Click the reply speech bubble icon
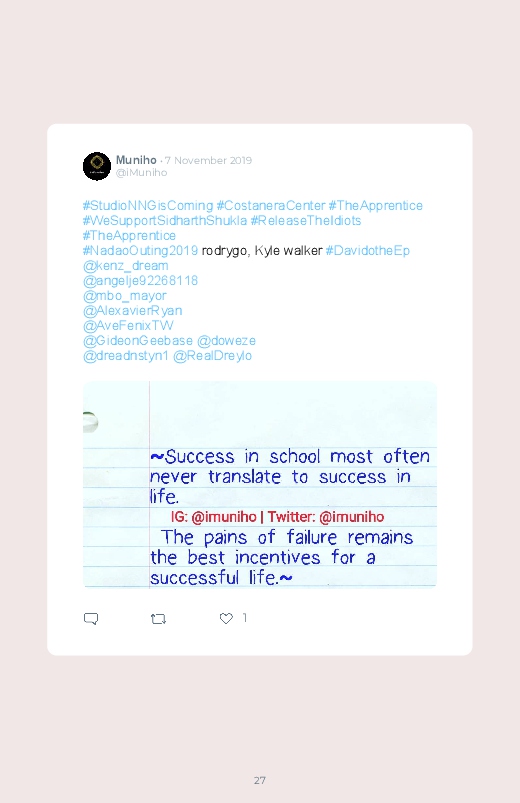The height and width of the screenshot is (803, 520). 91,619
